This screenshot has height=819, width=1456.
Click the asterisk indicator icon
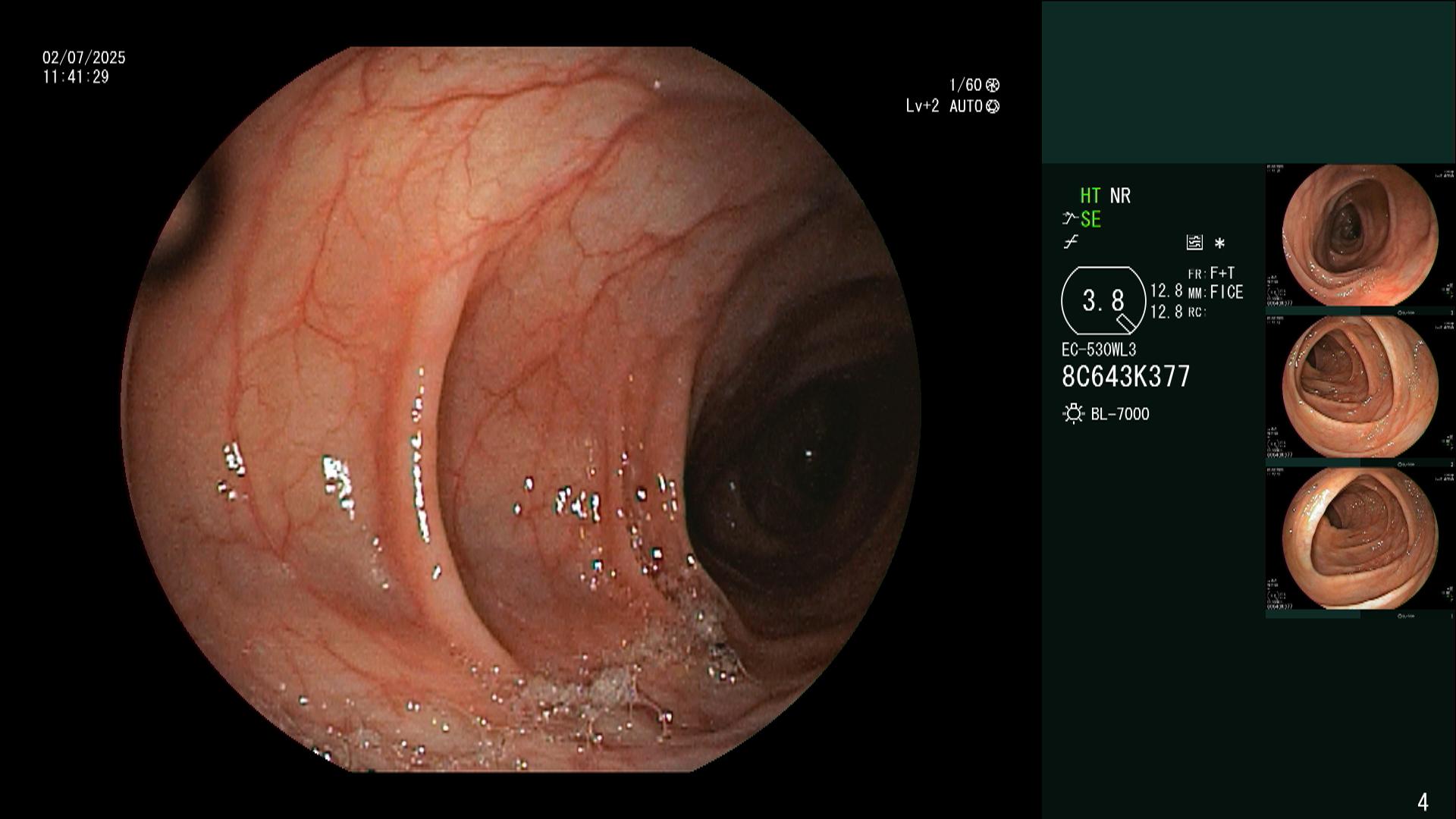click(1219, 243)
